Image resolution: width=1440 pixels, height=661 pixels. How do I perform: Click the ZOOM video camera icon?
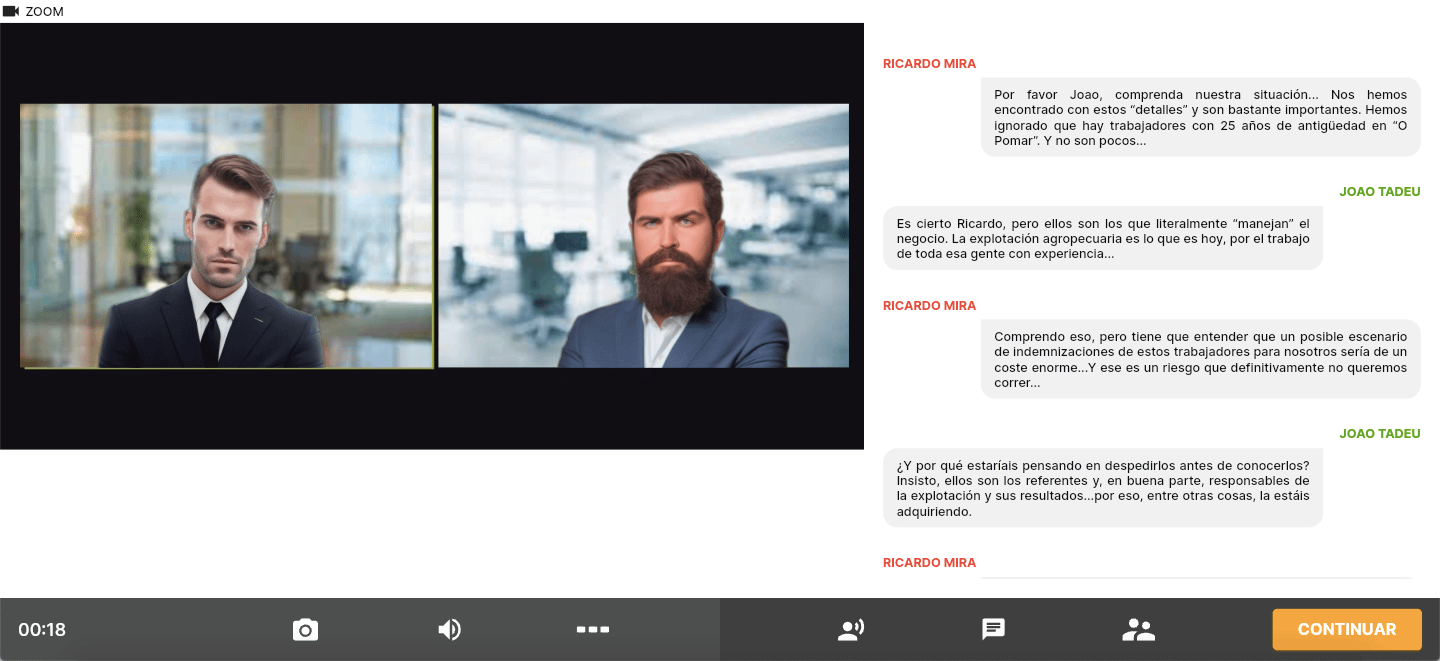11,11
